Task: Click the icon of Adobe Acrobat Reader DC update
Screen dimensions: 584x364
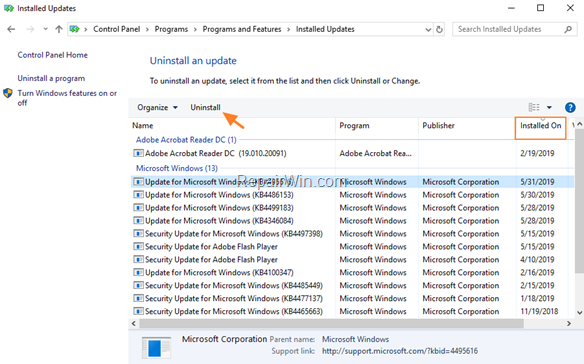Action: [x=138, y=153]
